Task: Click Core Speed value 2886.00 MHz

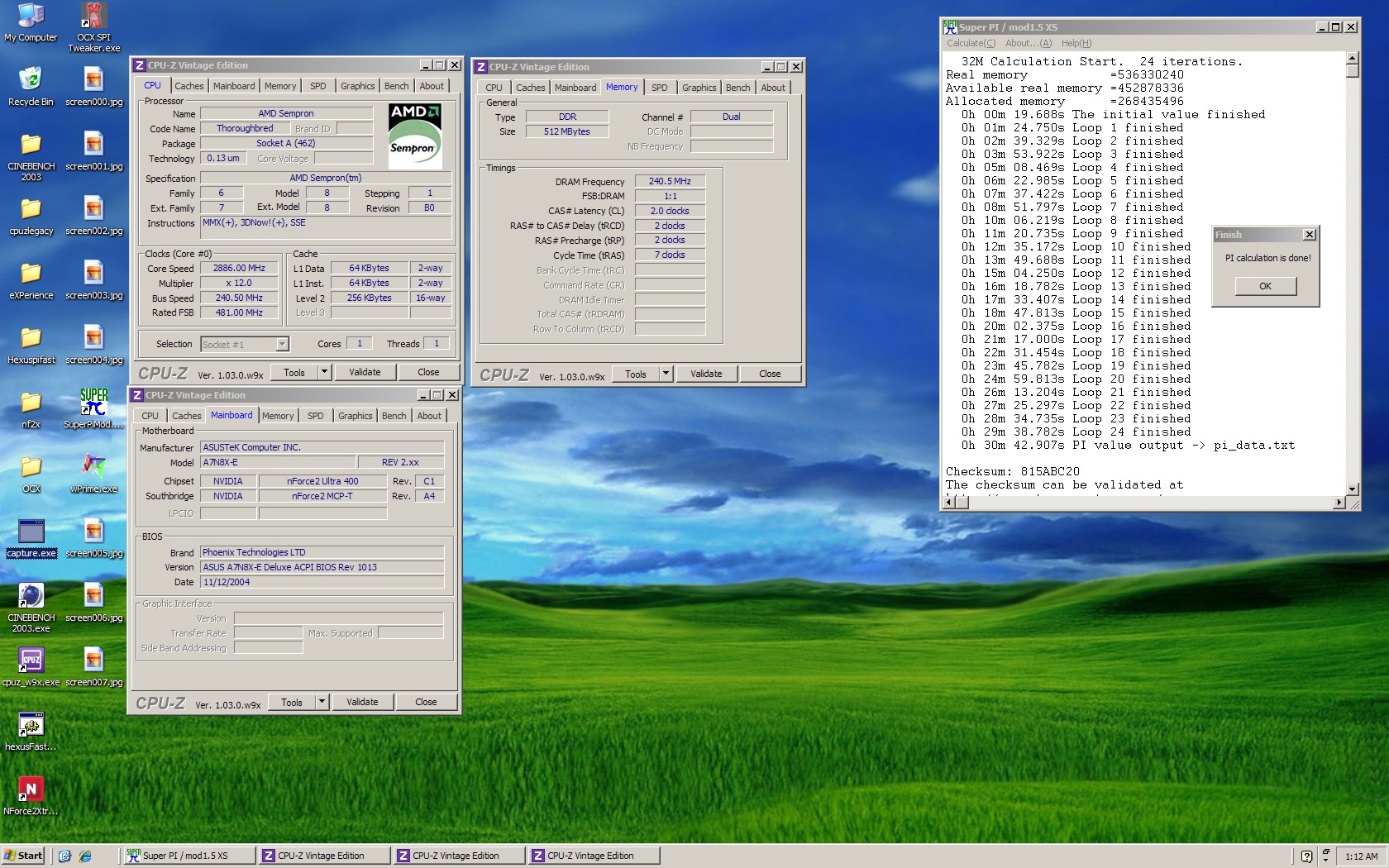Action: pos(240,268)
